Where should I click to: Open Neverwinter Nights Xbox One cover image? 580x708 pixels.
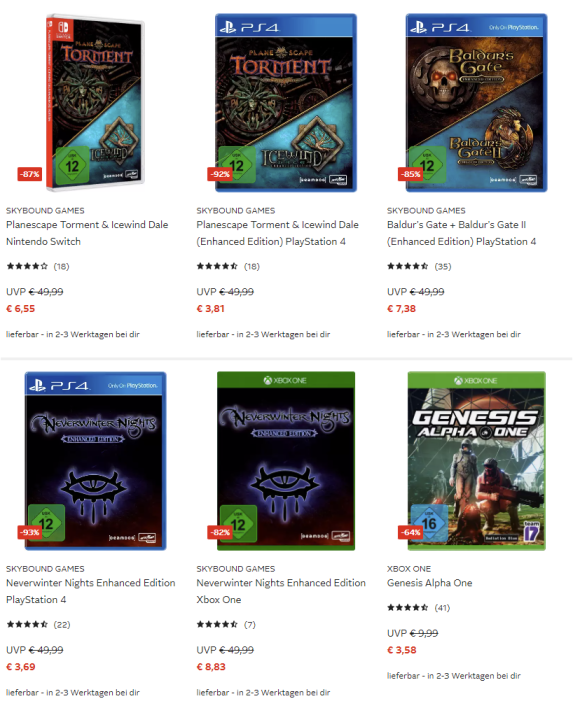click(x=286, y=461)
